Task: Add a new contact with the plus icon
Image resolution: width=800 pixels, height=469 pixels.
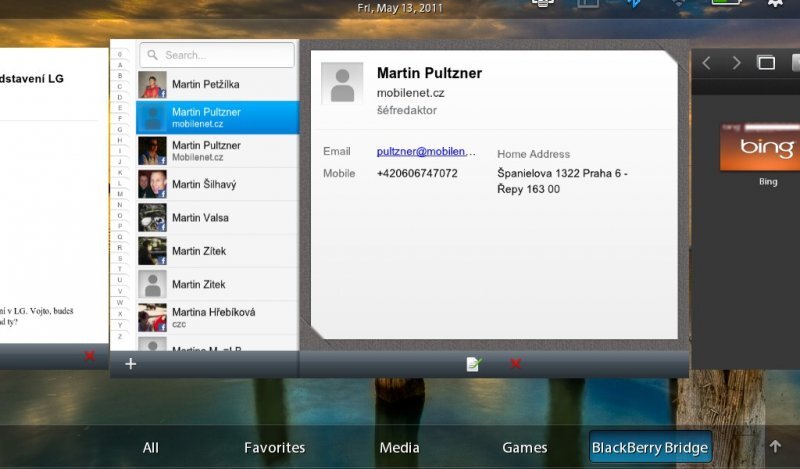Action: pyautogui.click(x=131, y=363)
